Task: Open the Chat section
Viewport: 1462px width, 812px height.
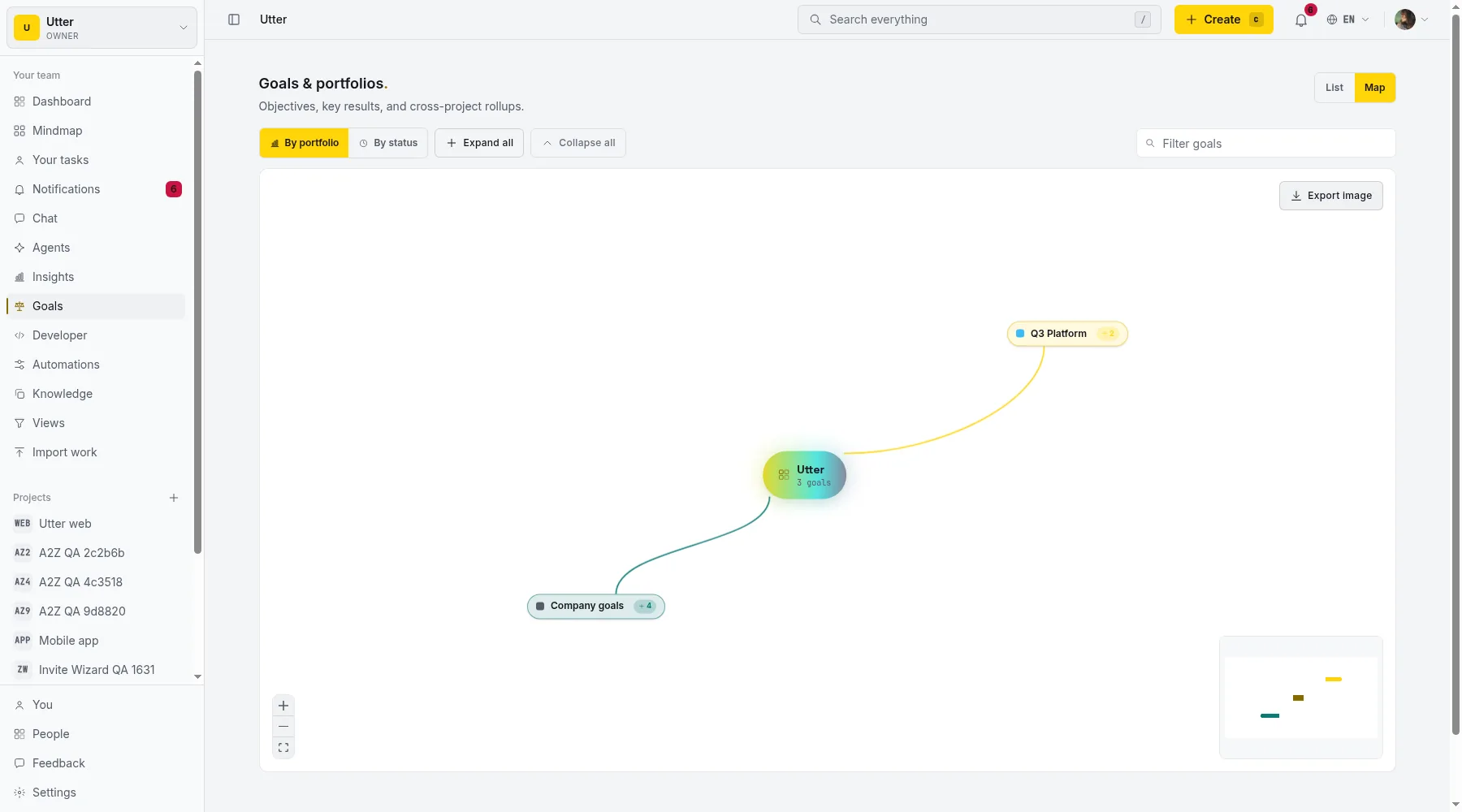Action: [x=96, y=218]
